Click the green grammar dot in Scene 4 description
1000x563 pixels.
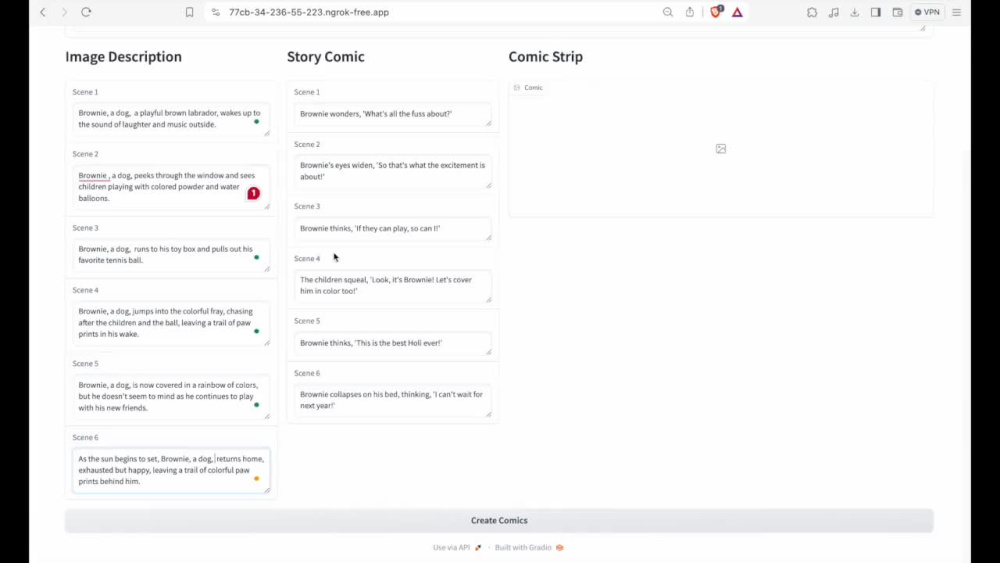click(256, 331)
